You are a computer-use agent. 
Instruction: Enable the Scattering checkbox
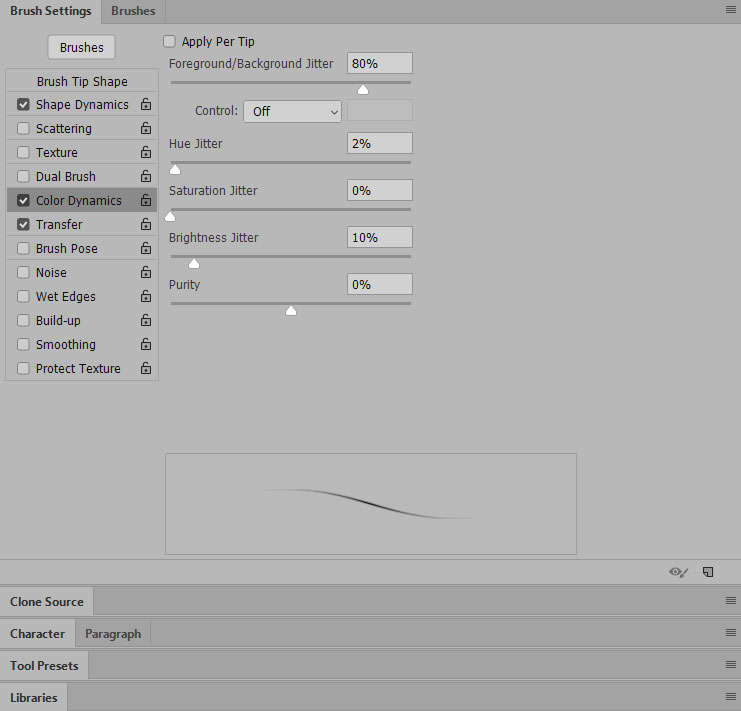(23, 128)
